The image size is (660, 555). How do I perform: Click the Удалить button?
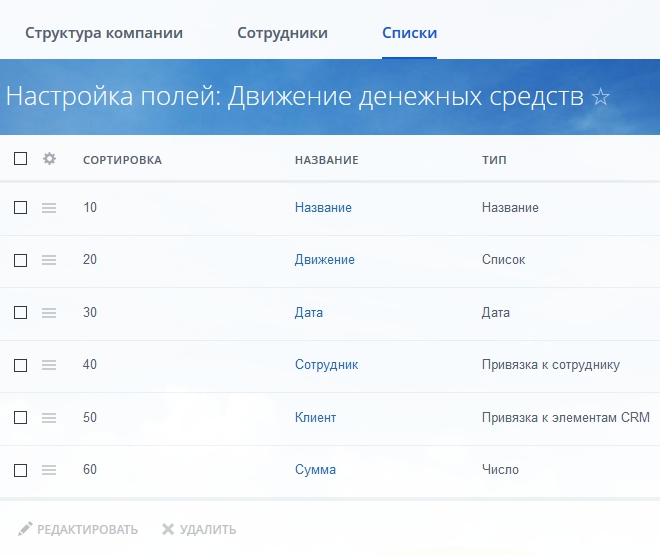tap(199, 529)
